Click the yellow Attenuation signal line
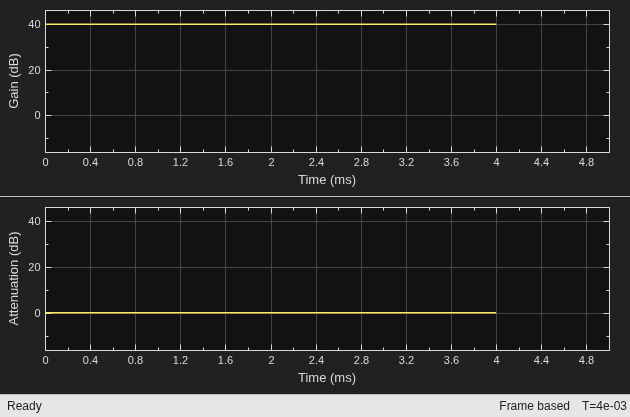This screenshot has width=630, height=417. (x=271, y=313)
